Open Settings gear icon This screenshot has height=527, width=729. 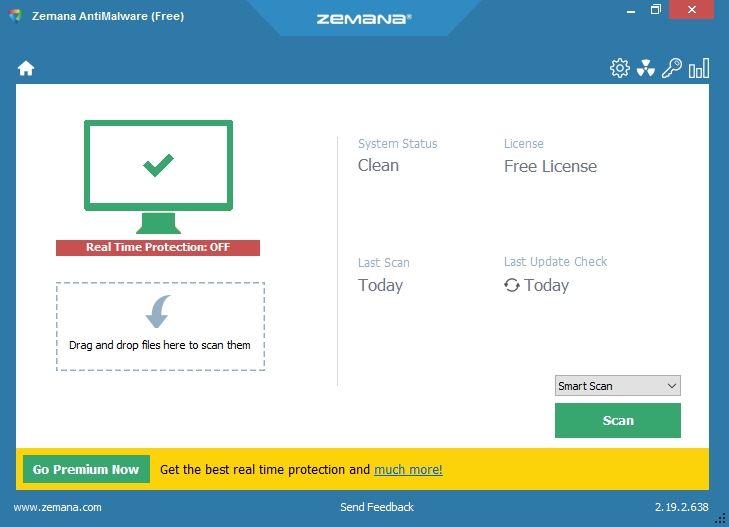pos(620,68)
